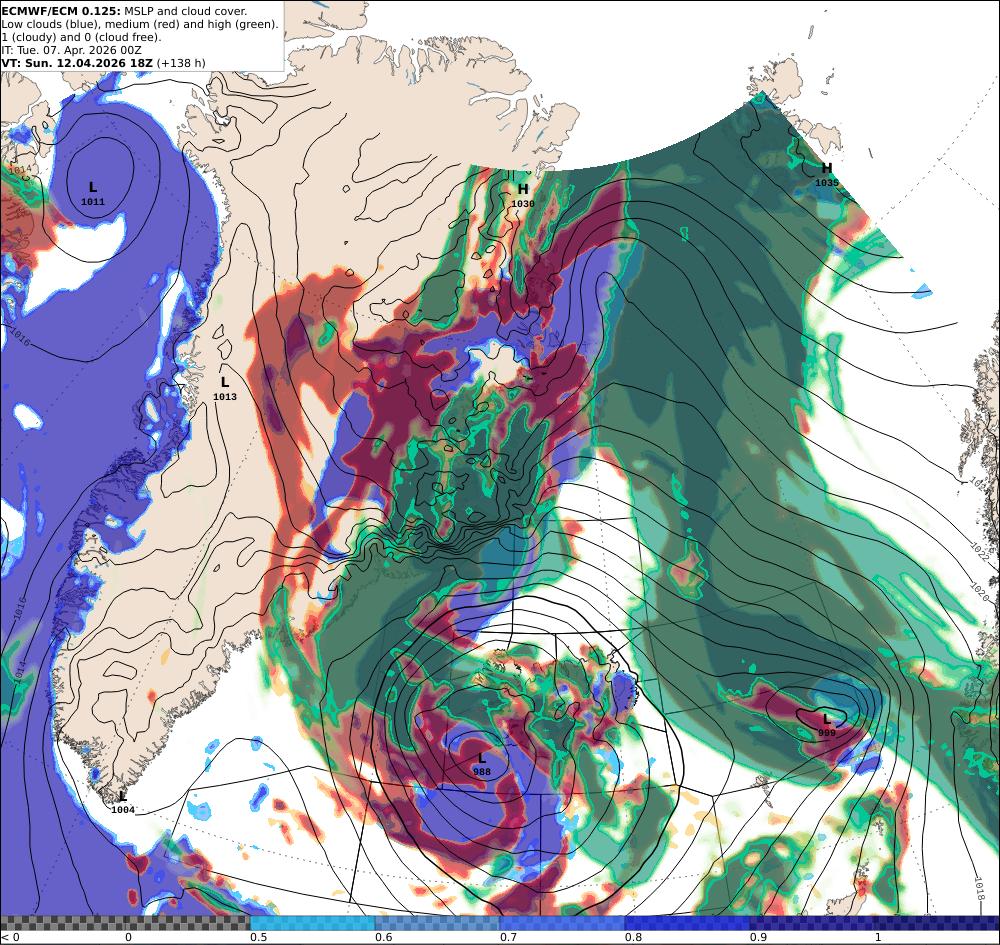The height and width of the screenshot is (945, 1000).
Task: Click the gray checkered colorbar segment for values below 0.5
Action: tap(125, 923)
